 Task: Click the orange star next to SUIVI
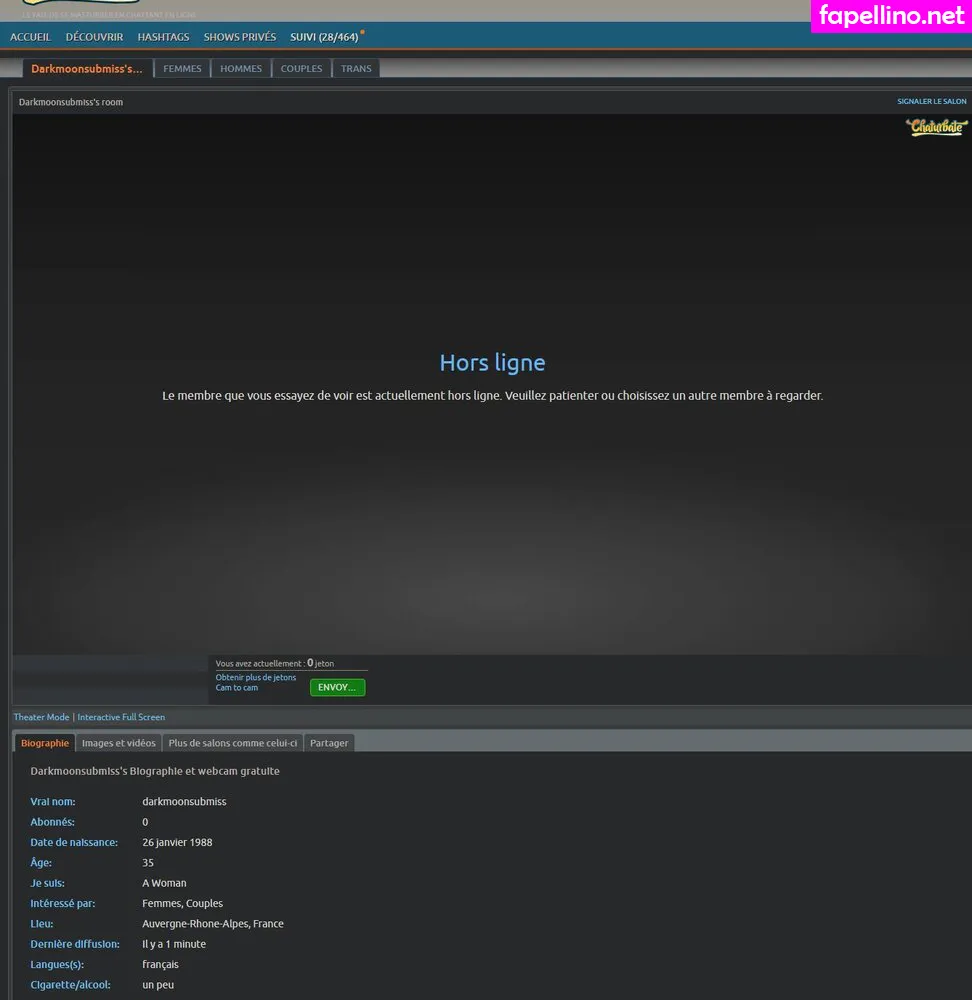tap(362, 32)
